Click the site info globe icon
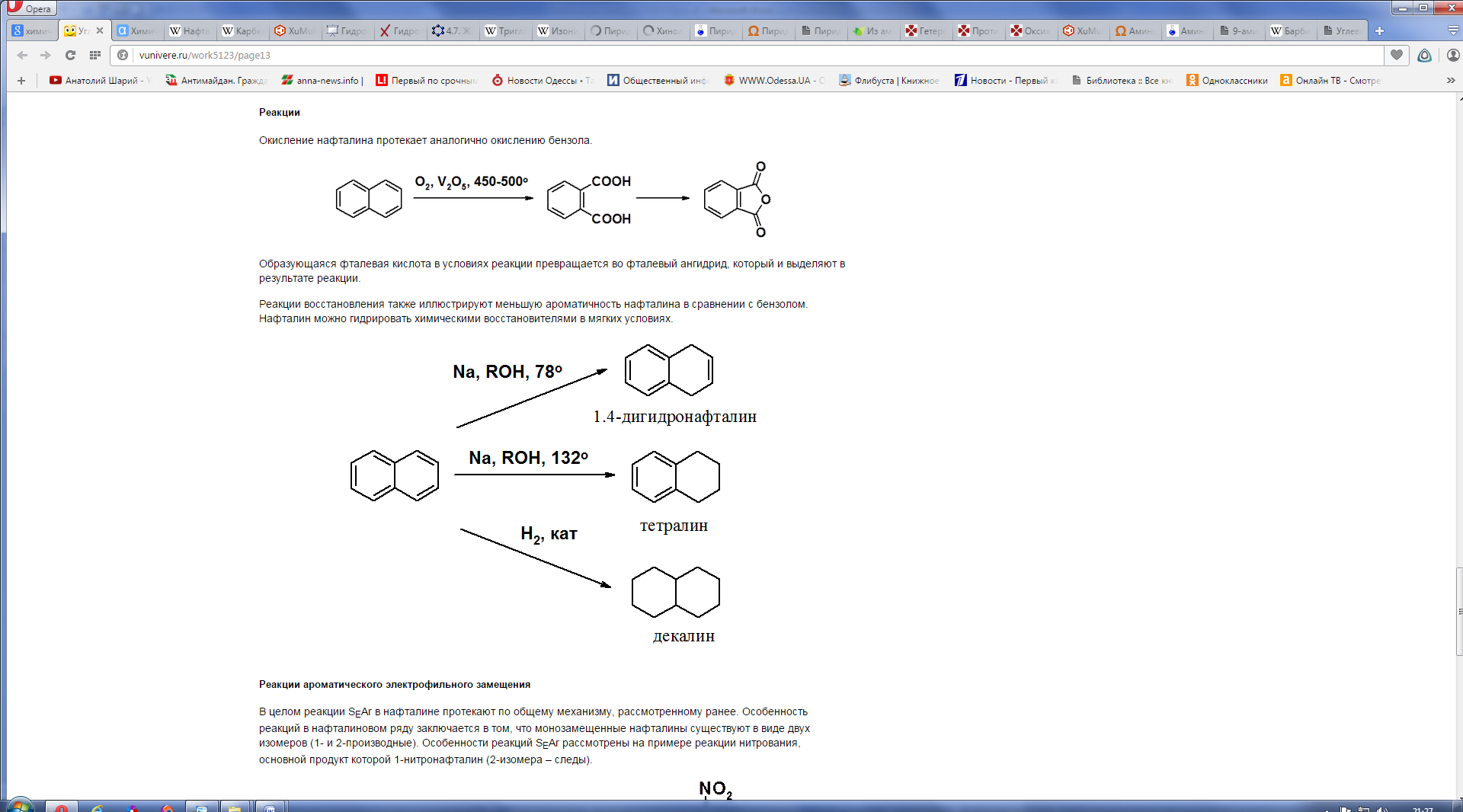This screenshot has height=812, width=1463. [123, 55]
